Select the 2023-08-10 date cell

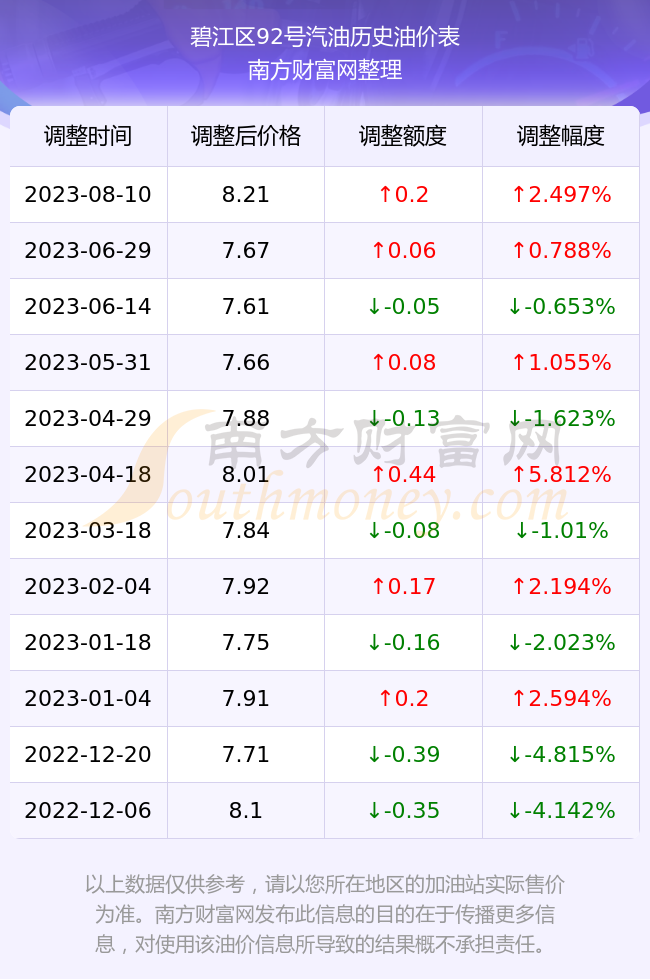click(88, 194)
